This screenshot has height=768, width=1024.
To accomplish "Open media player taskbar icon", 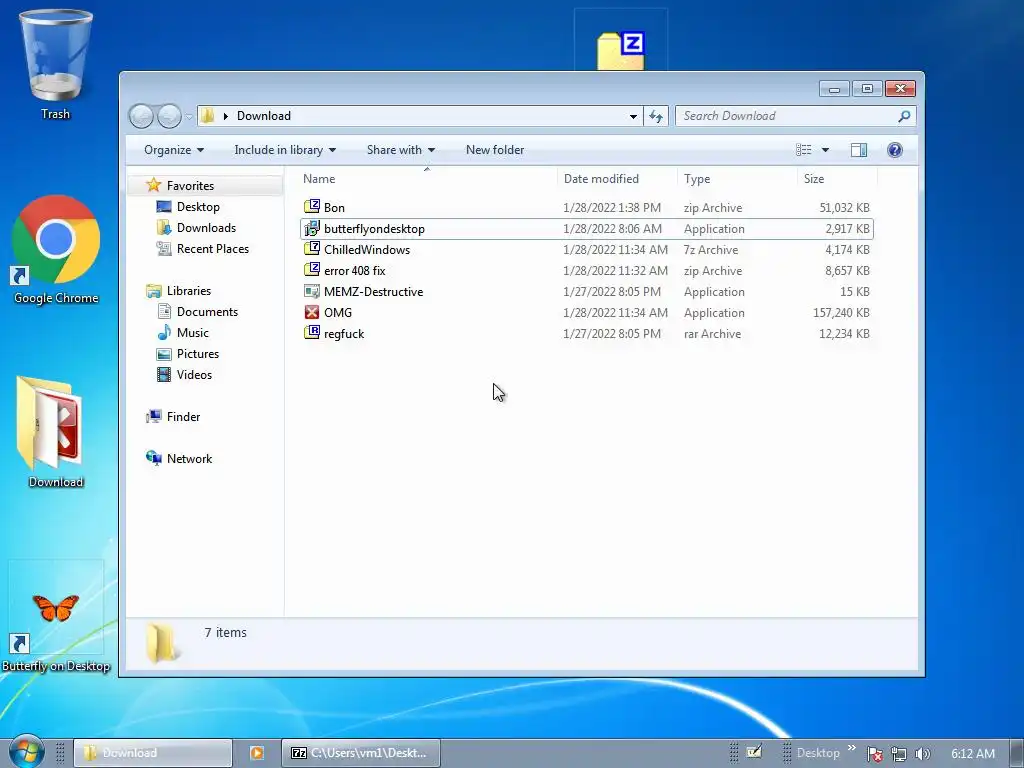I will pyautogui.click(x=257, y=753).
